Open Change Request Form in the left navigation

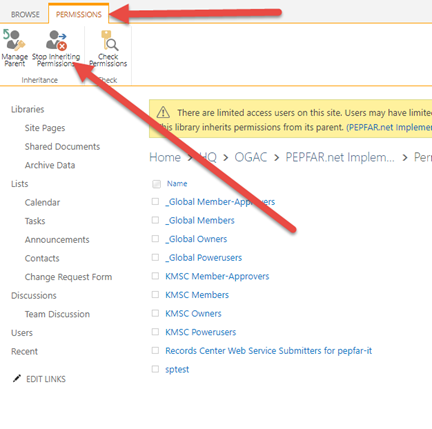[x=68, y=277]
